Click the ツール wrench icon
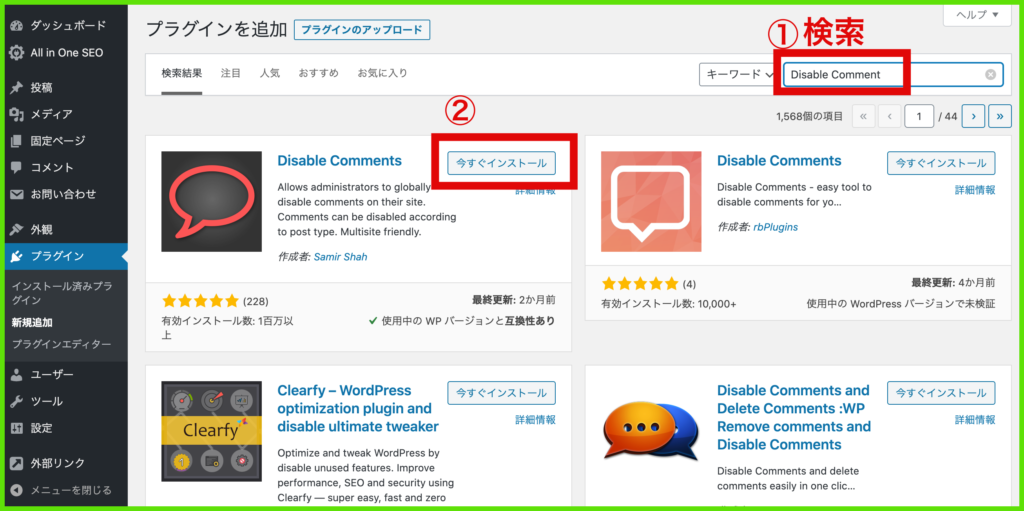 [17, 401]
